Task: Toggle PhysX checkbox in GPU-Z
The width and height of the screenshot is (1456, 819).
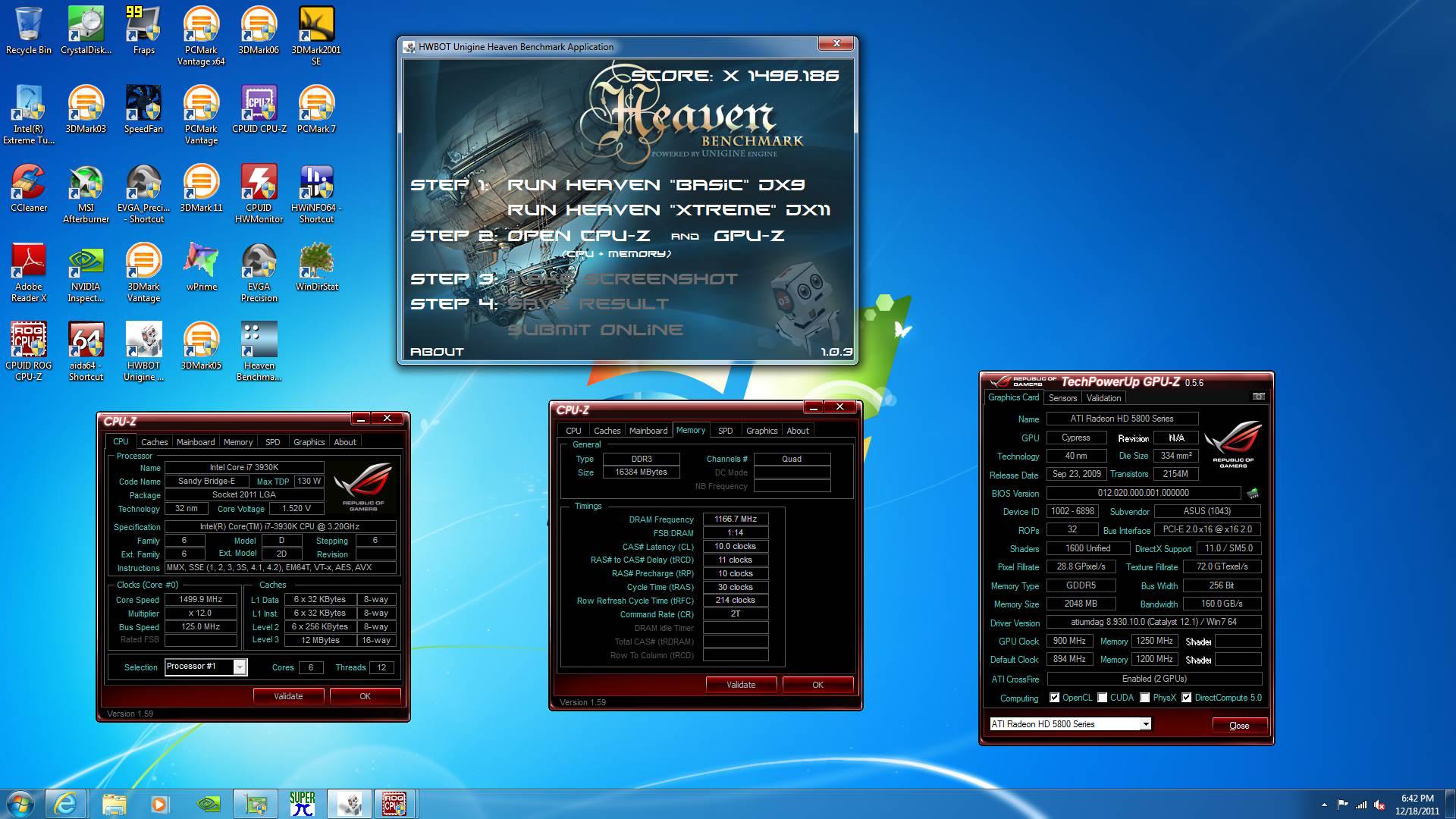Action: pyautogui.click(x=1144, y=698)
